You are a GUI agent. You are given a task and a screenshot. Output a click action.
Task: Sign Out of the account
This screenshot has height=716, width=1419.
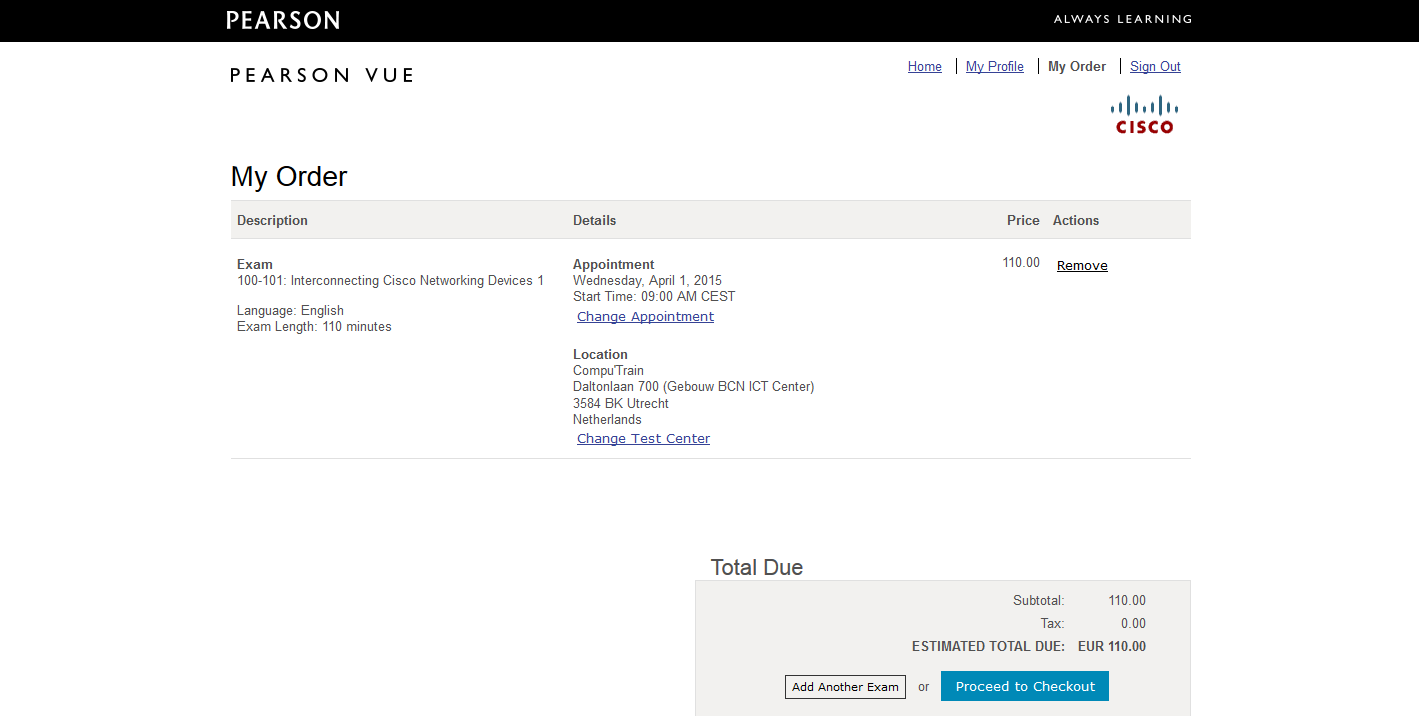pos(1155,67)
